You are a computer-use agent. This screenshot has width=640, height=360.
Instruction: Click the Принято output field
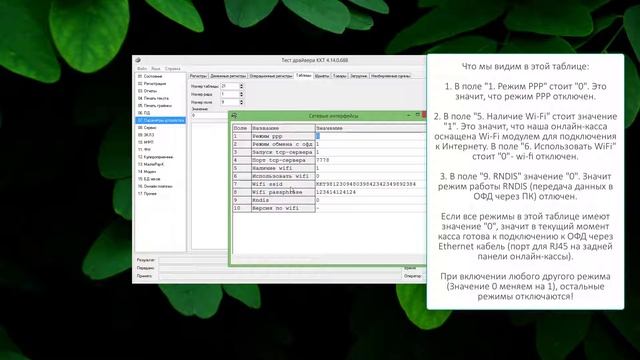[281, 276]
